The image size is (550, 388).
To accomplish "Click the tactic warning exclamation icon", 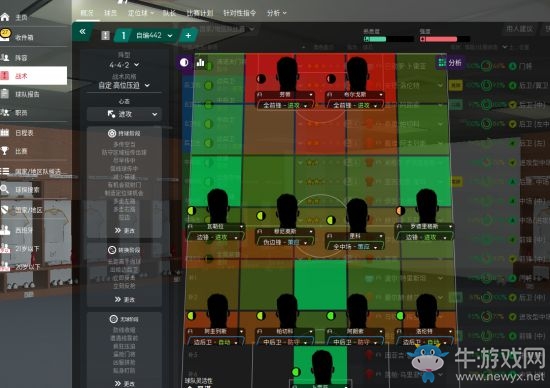I will [105, 35].
